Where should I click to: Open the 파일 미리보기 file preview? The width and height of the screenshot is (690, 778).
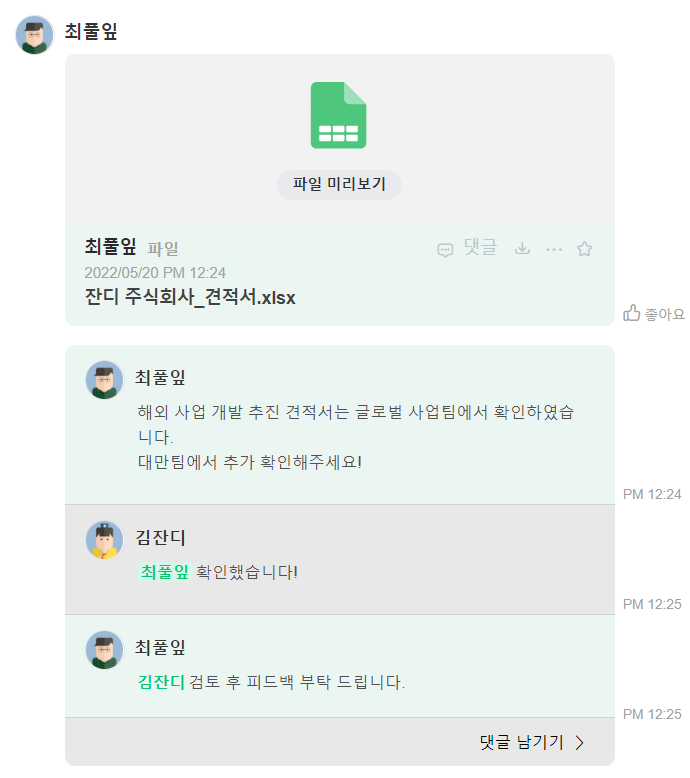click(339, 184)
